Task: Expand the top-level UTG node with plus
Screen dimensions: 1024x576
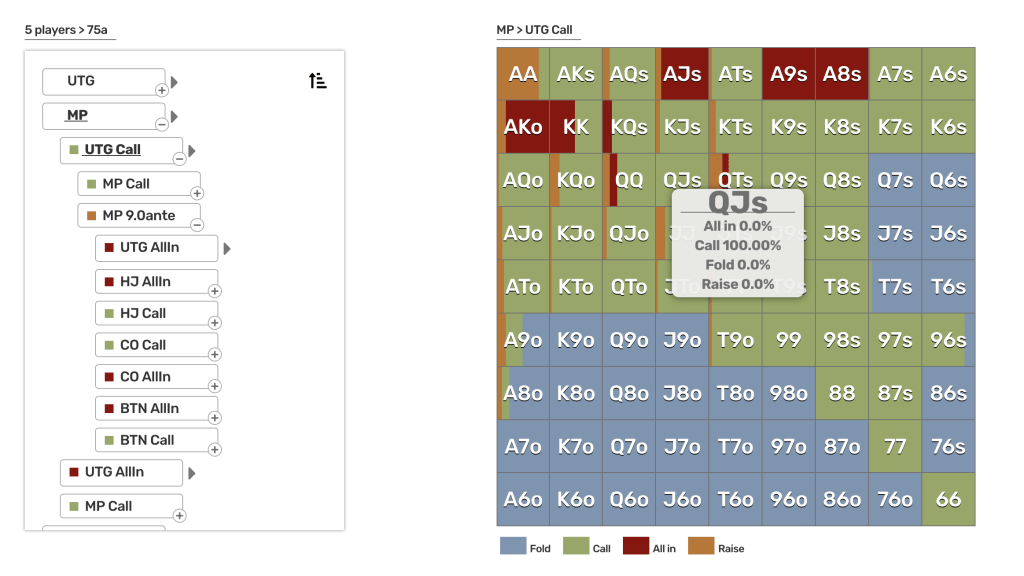Action: coord(161,90)
